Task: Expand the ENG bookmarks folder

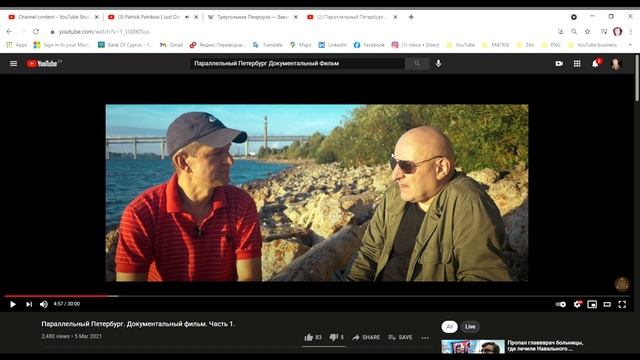Action: 551,45
